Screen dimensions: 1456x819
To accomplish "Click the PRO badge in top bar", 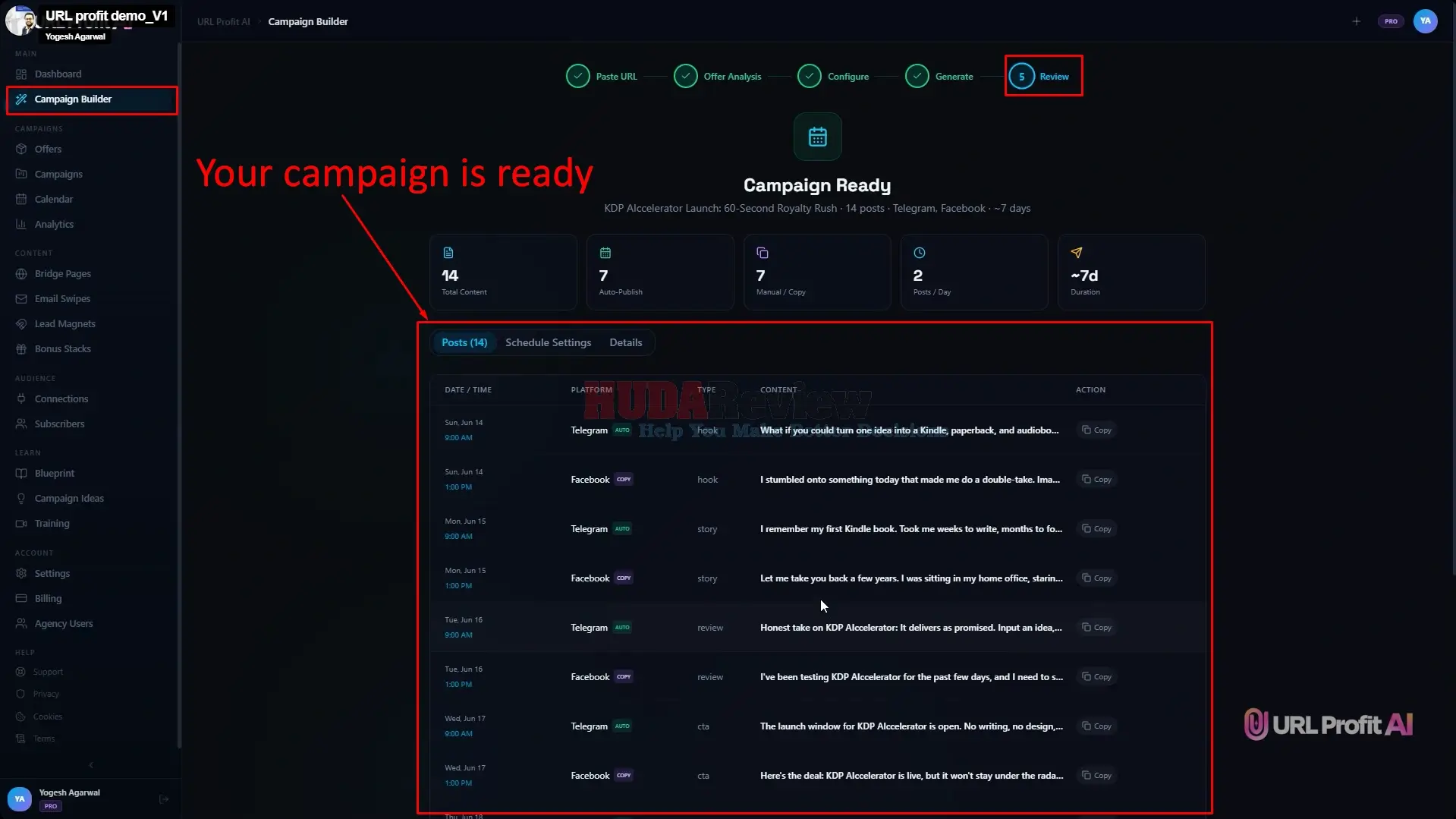I will pyautogui.click(x=1391, y=21).
